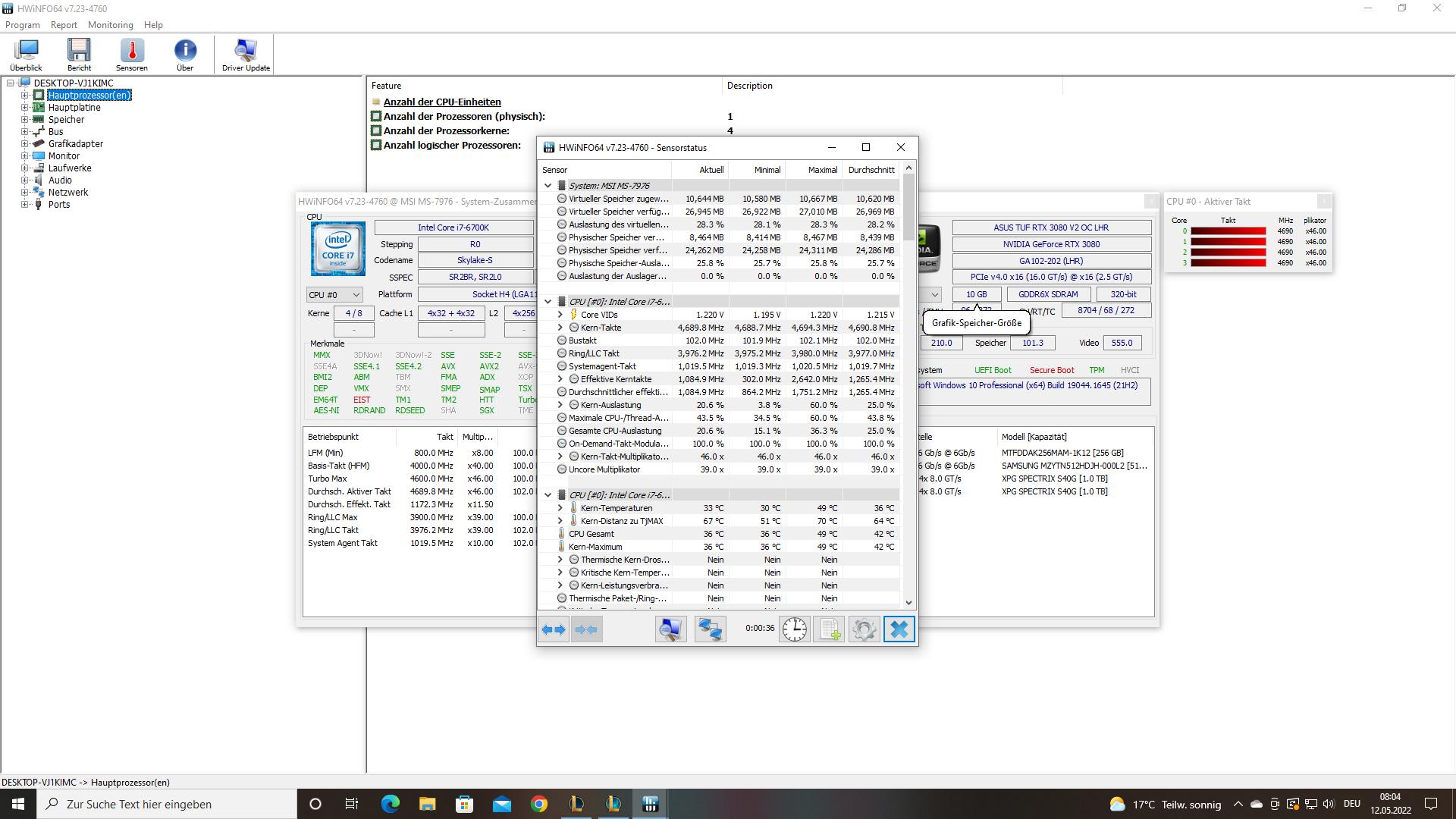This screenshot has height=819, width=1456.
Task: Open the Monitoring menu
Action: pos(110,25)
